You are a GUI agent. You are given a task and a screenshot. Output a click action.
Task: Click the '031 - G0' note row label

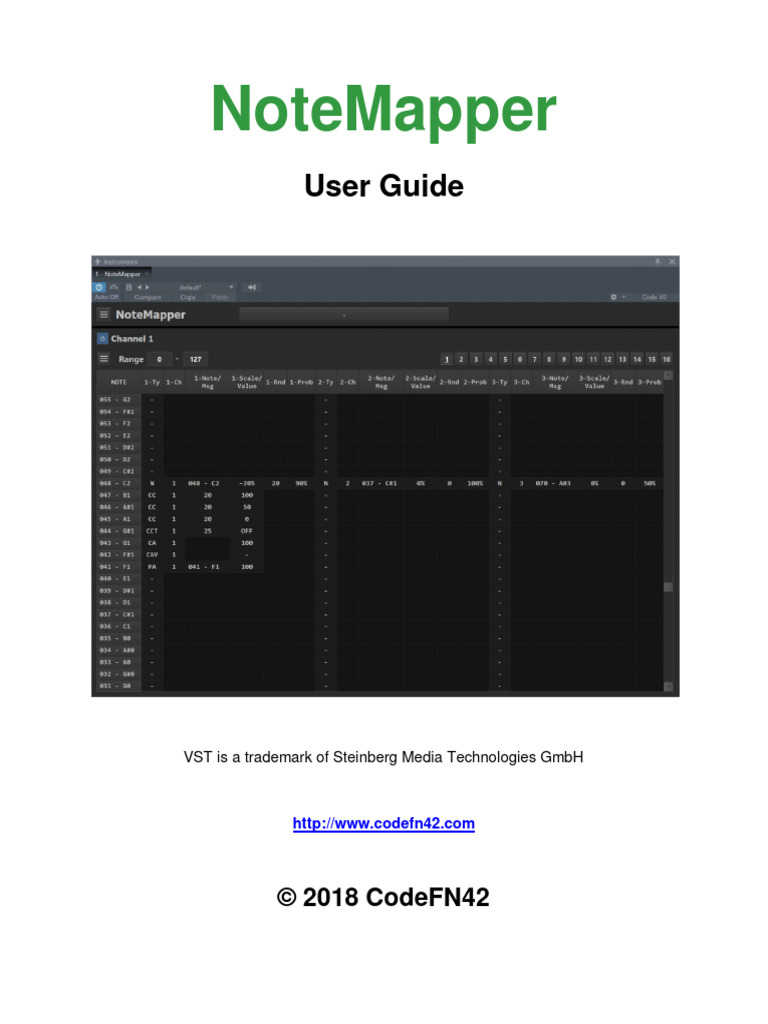point(118,686)
